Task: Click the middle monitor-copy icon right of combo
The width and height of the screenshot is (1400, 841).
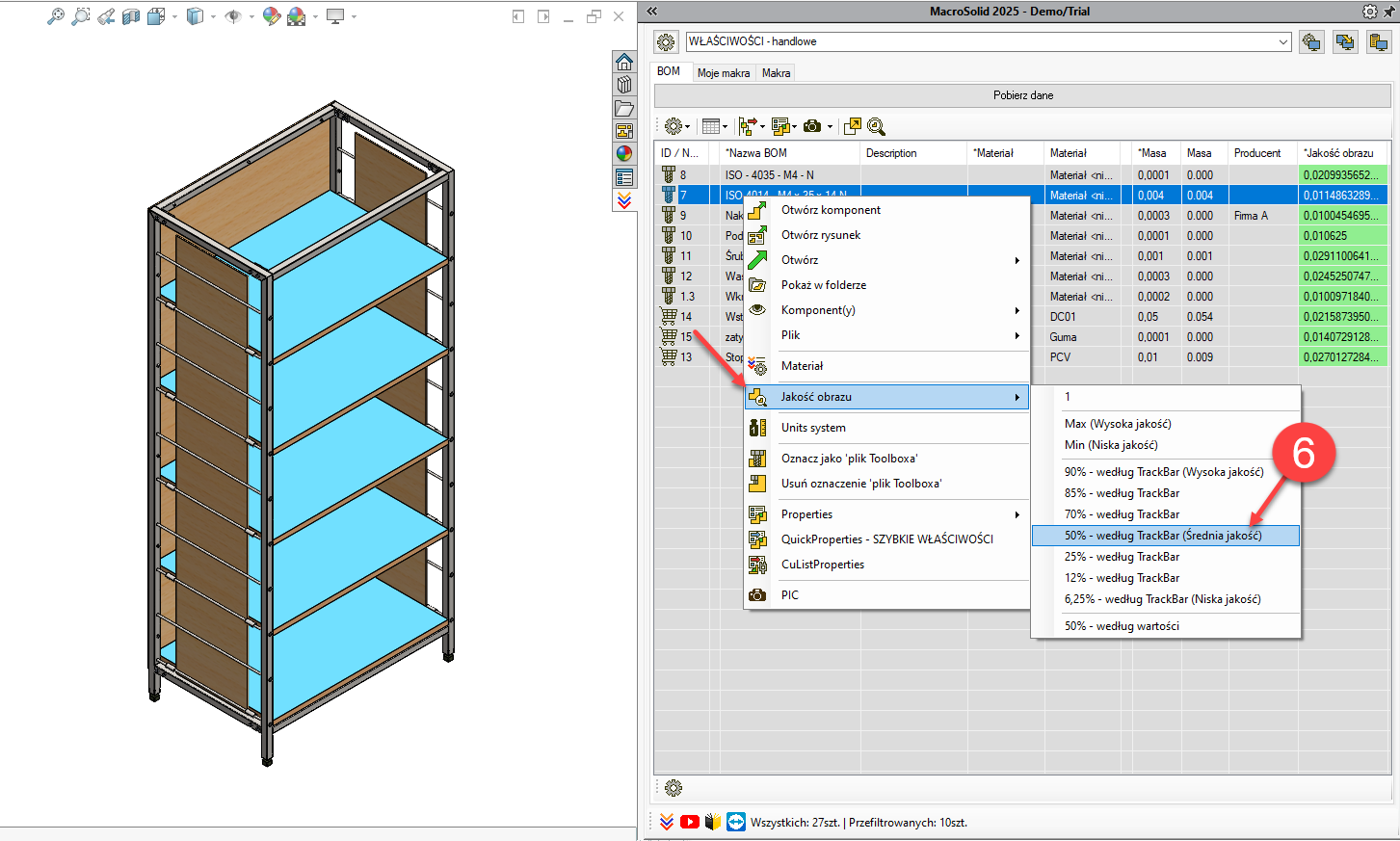Action: pyautogui.click(x=1345, y=42)
